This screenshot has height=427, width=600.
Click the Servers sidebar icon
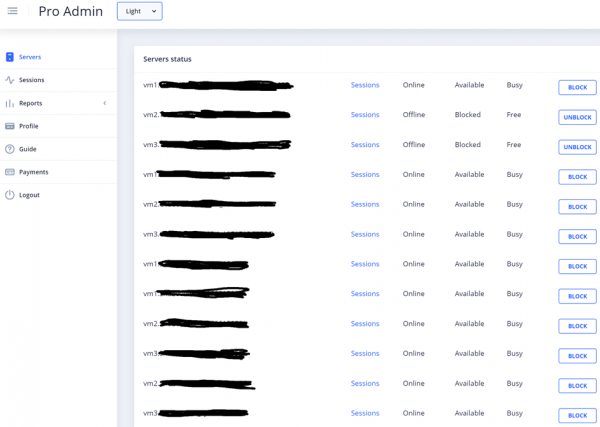coord(10,57)
